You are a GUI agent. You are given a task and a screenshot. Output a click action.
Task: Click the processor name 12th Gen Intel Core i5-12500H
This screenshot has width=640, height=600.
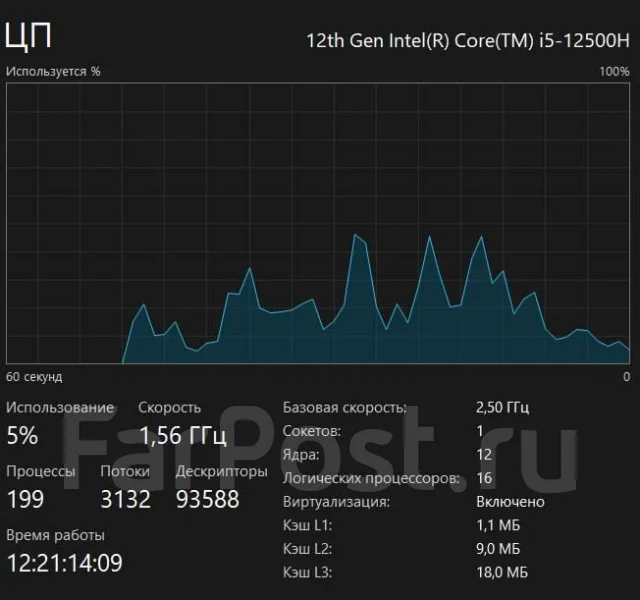tap(468, 41)
